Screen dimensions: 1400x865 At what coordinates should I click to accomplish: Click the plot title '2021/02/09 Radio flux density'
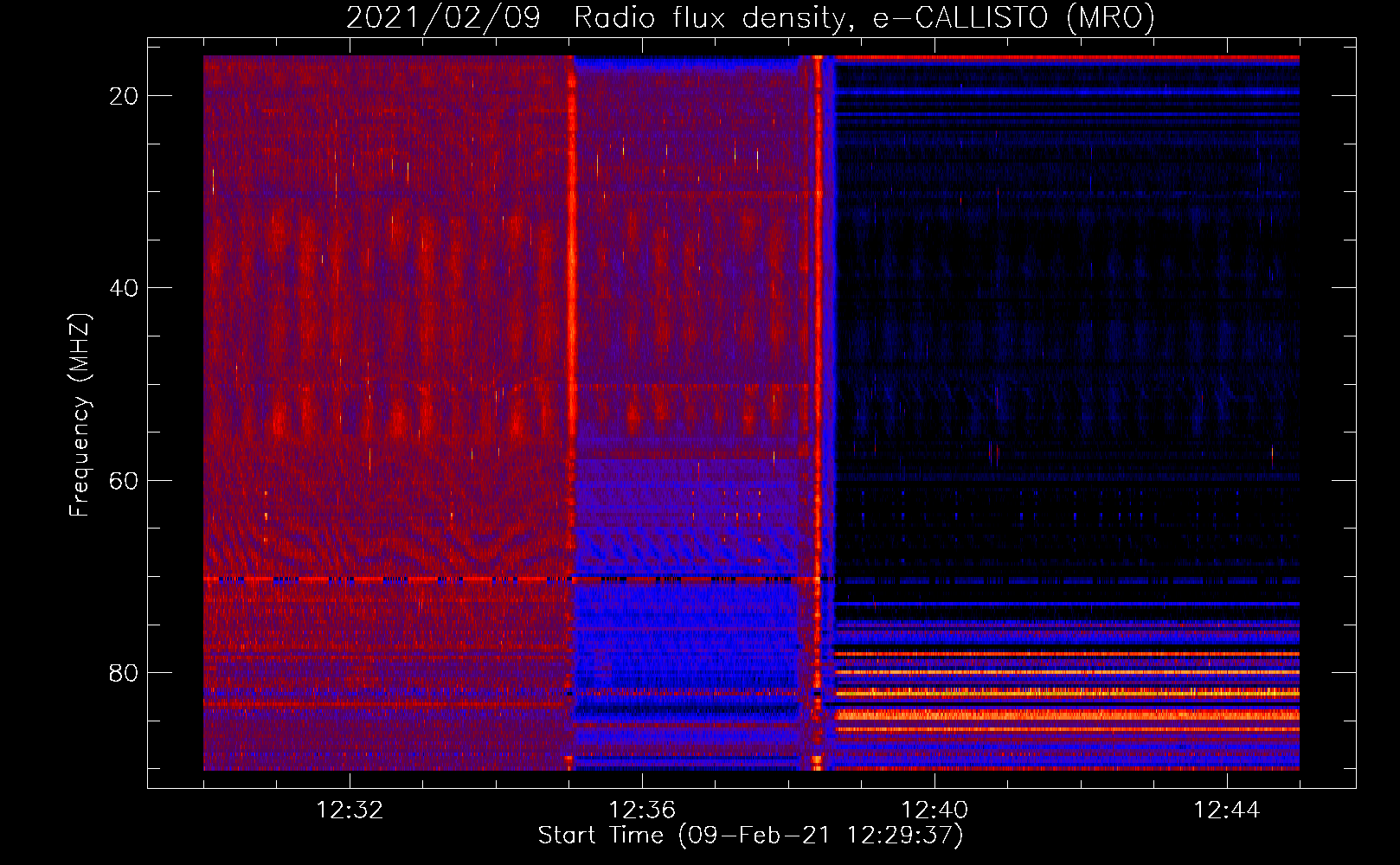pos(750,17)
